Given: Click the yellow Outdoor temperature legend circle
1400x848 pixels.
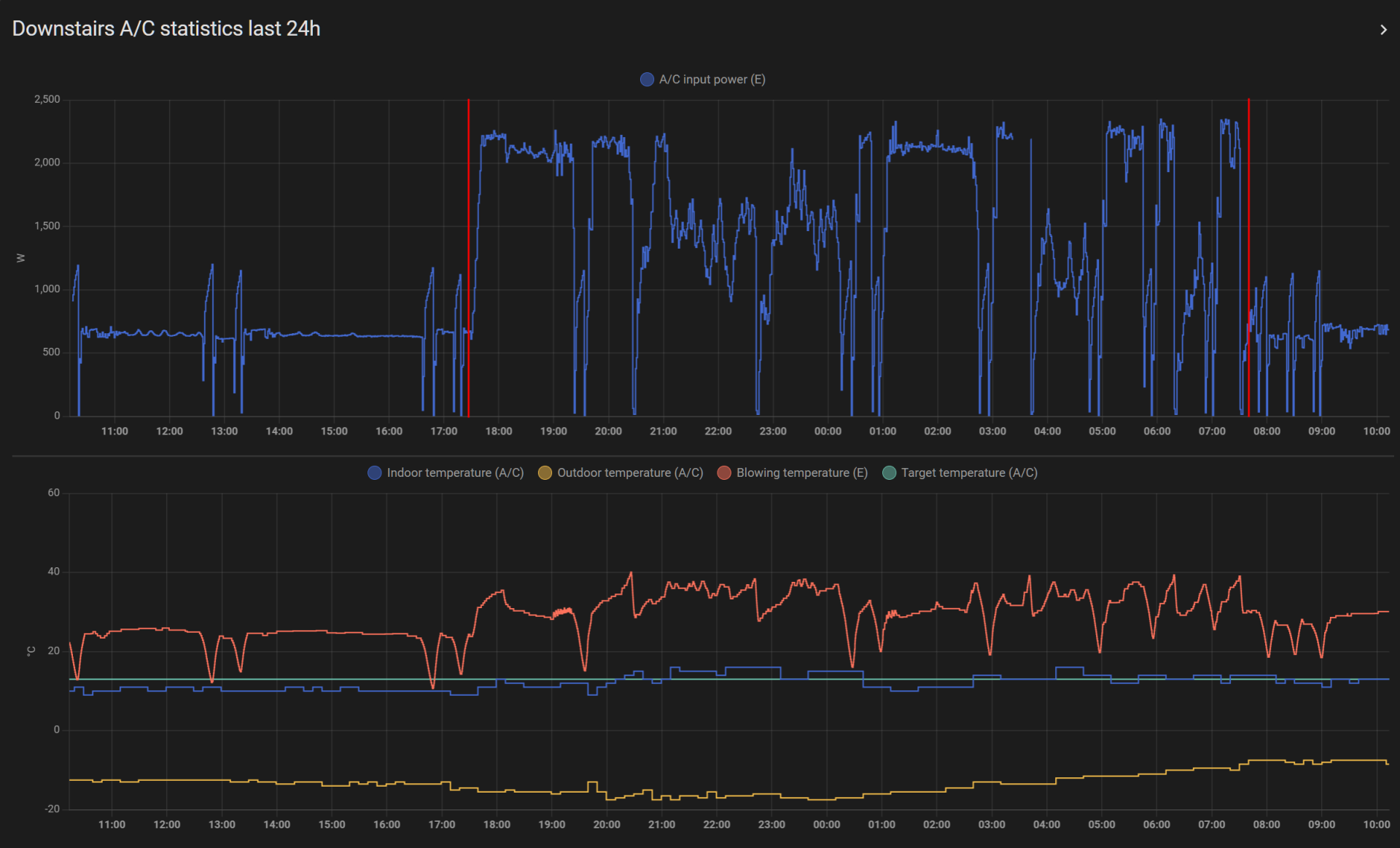Looking at the screenshot, I should 545,472.
